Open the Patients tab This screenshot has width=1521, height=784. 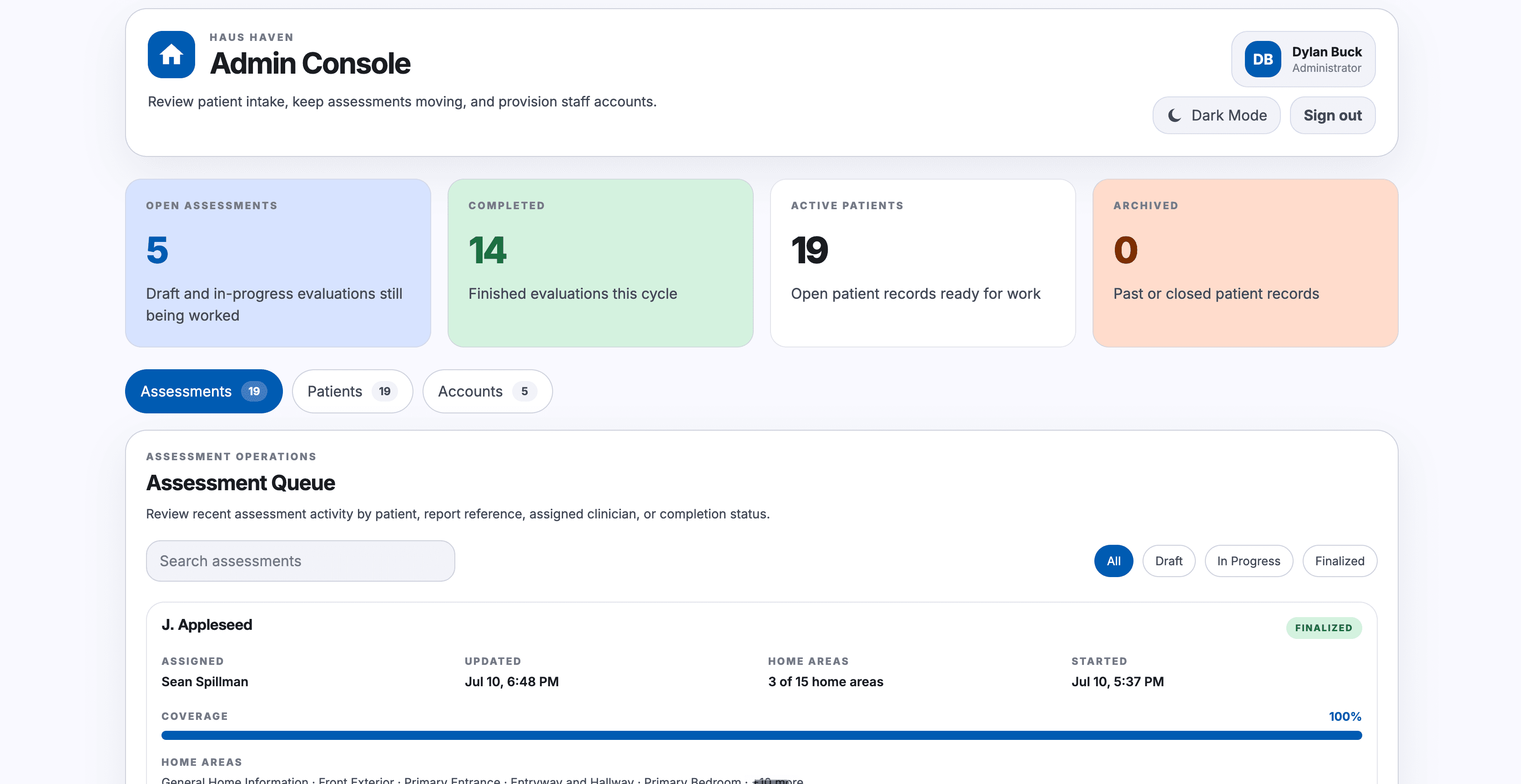click(352, 392)
